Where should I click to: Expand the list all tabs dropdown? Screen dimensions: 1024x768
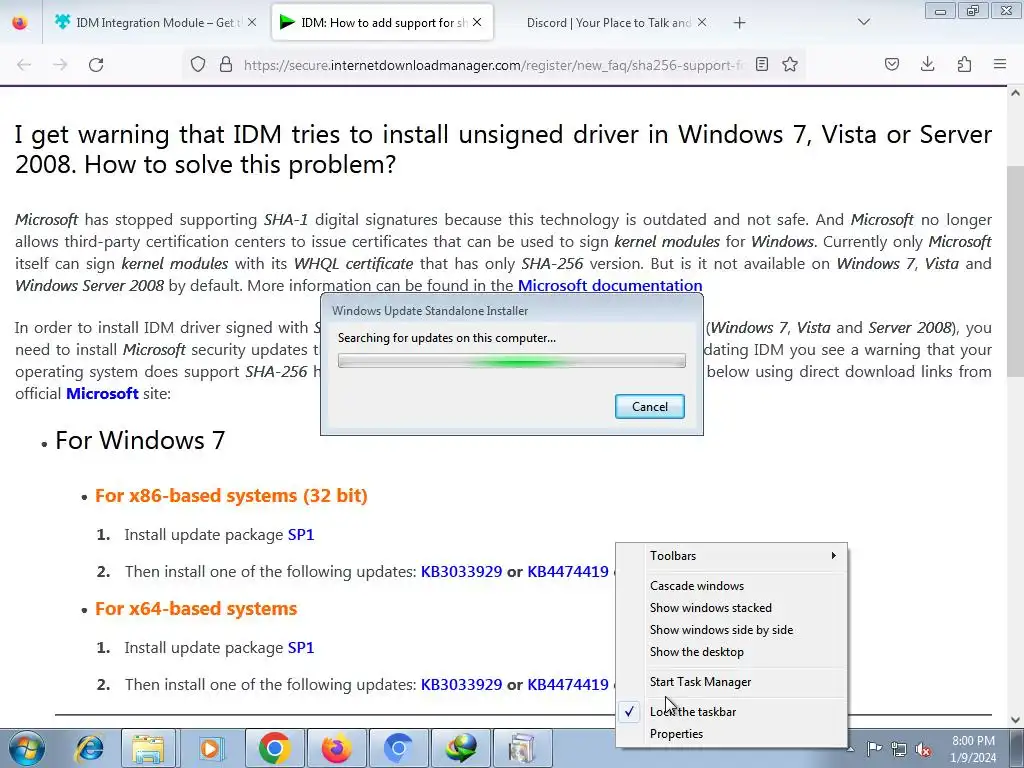[x=863, y=22]
